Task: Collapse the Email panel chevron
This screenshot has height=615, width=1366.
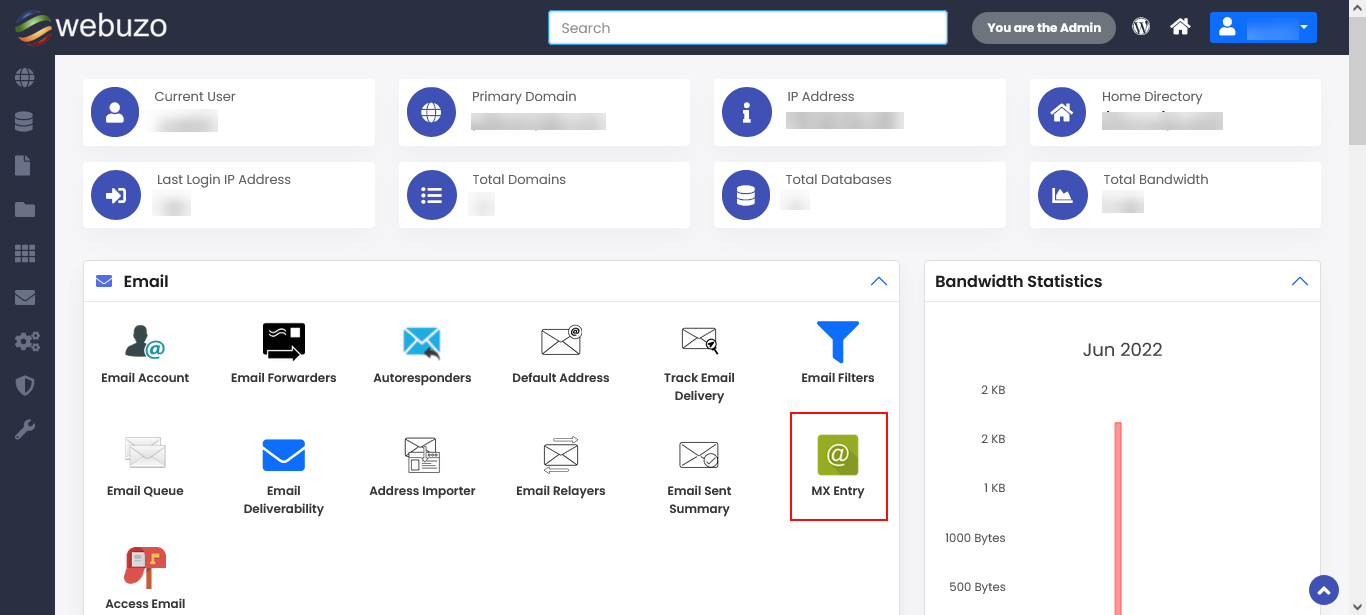Action: click(878, 282)
